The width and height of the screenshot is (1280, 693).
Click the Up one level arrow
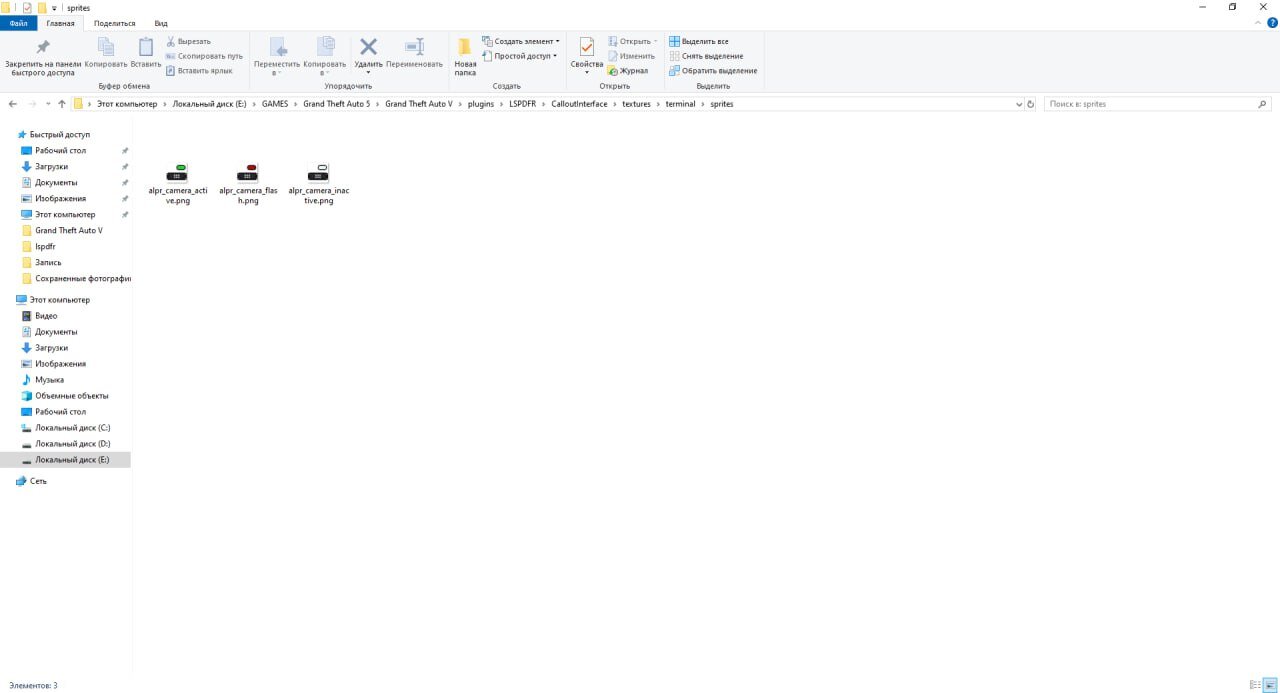[x=62, y=104]
